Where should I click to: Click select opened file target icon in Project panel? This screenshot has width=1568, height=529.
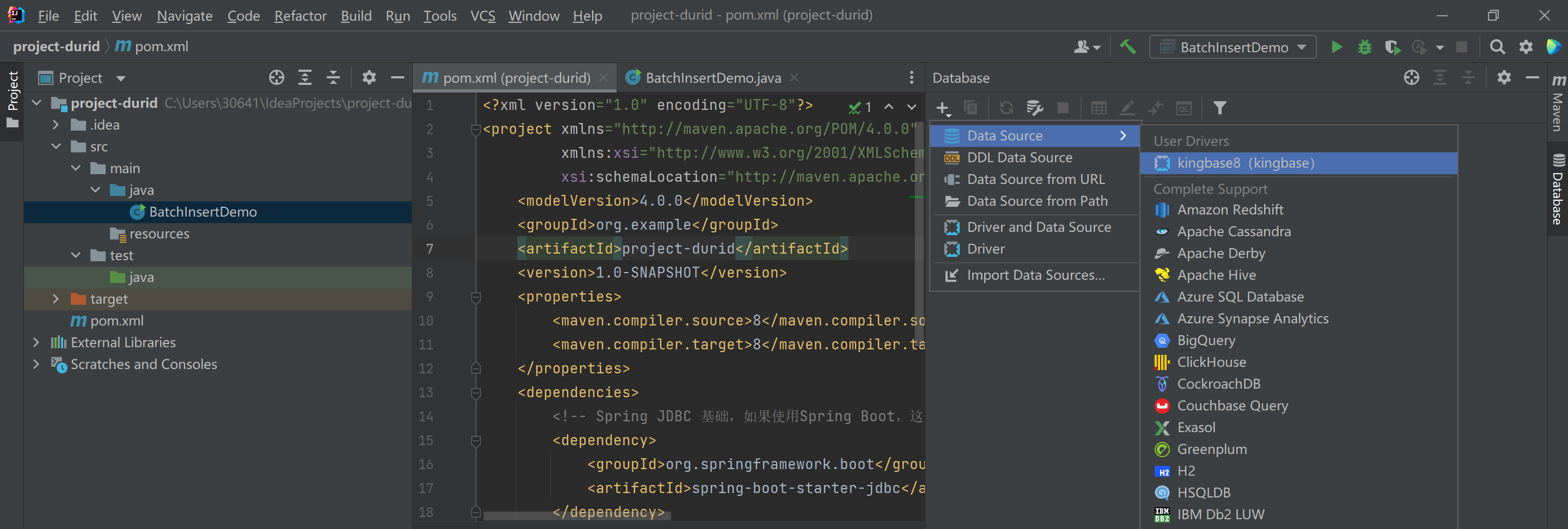(x=276, y=78)
